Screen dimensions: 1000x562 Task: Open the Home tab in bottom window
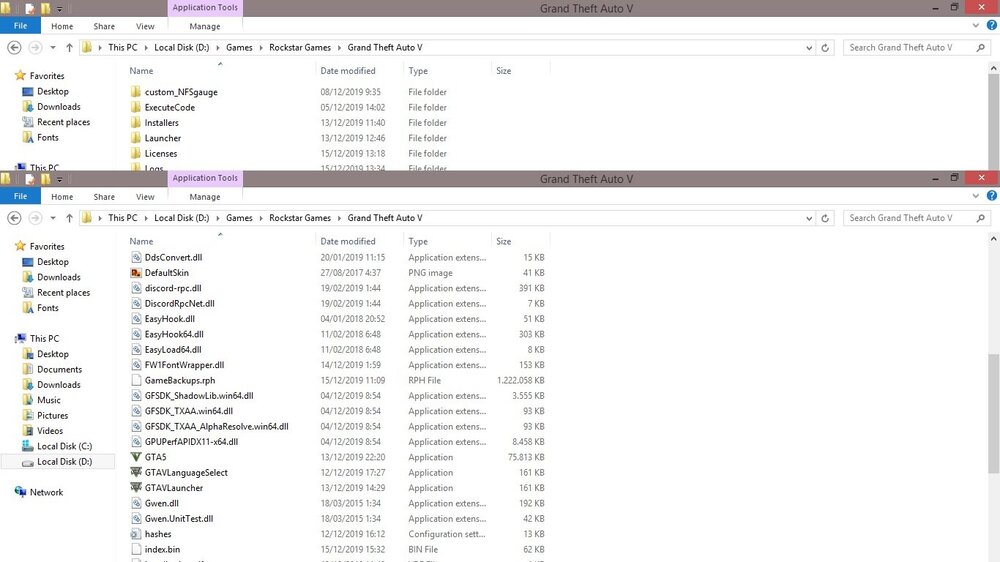tap(62, 196)
